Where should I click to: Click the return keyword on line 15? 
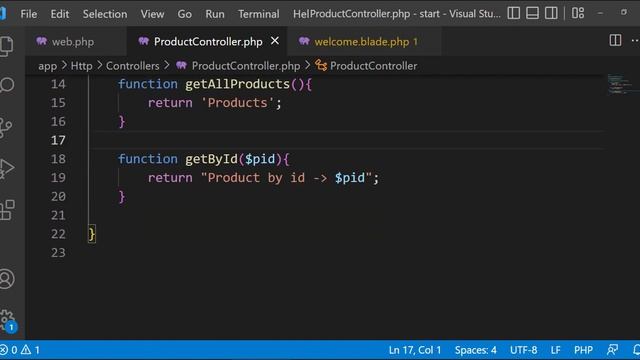[170, 103]
